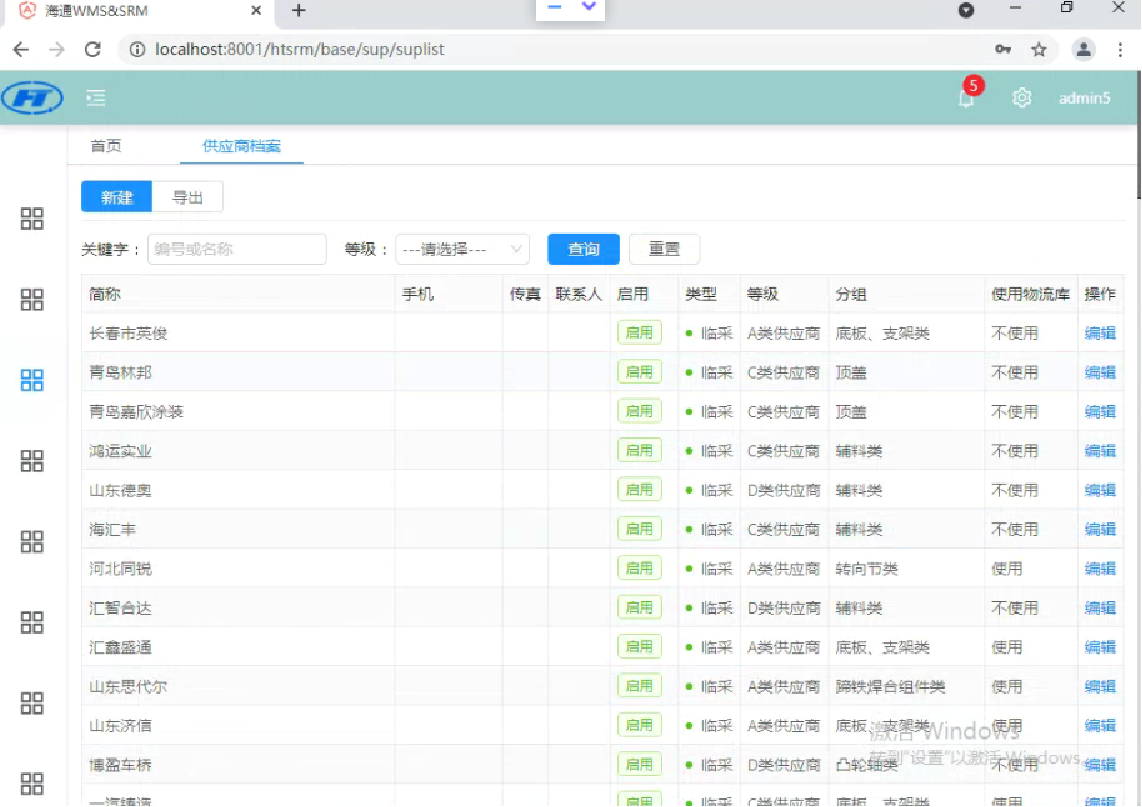This screenshot has height=807, width=1142.
Task: Open the browser profile avatar icon
Action: pos(1083,49)
